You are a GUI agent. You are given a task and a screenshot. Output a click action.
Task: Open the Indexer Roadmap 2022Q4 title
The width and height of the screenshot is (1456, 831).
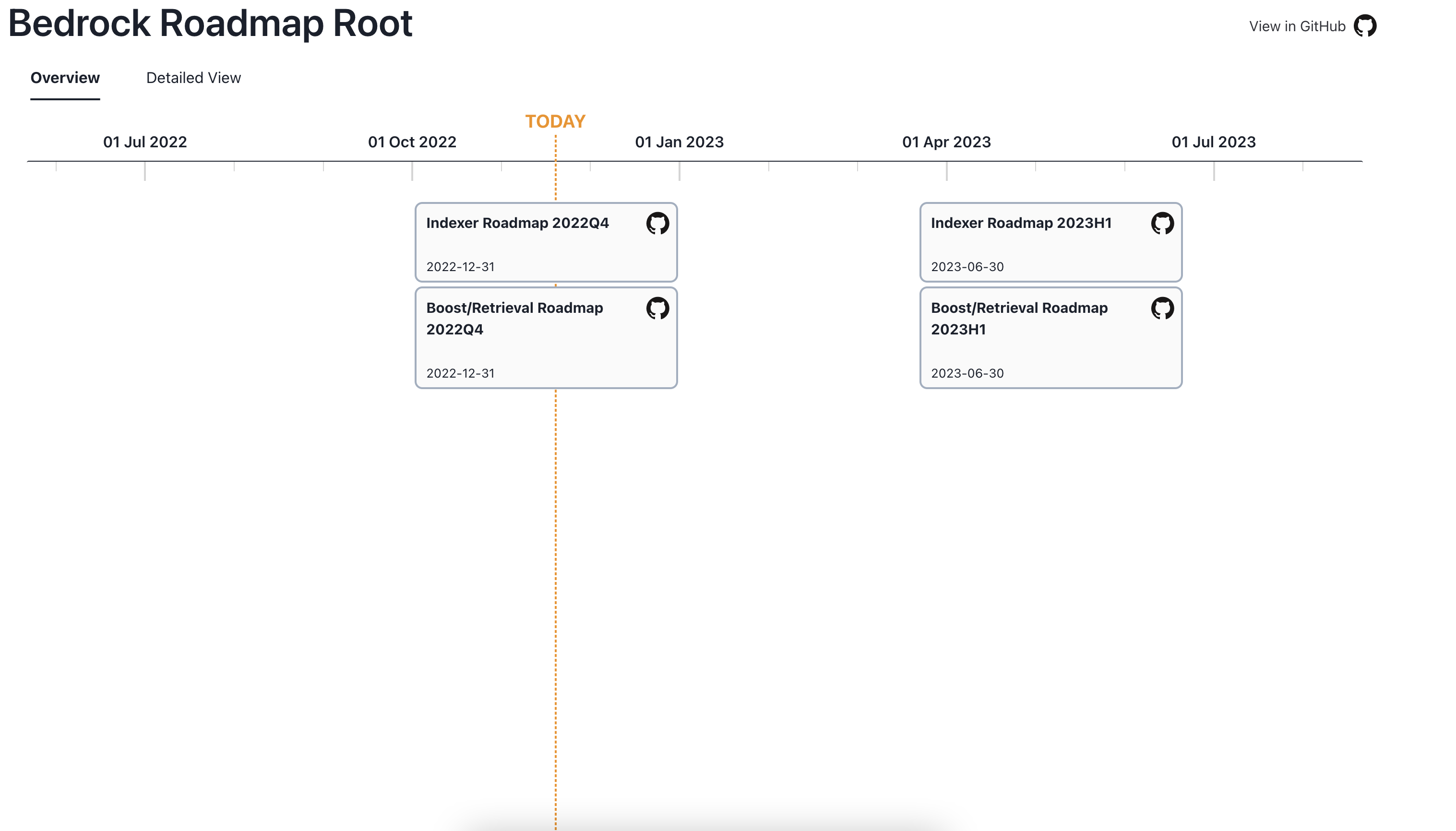[517, 223]
